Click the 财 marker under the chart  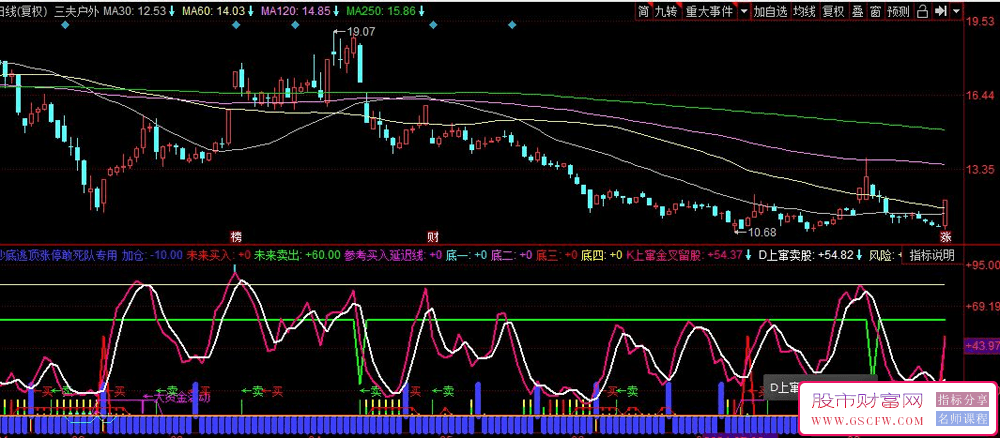point(433,237)
